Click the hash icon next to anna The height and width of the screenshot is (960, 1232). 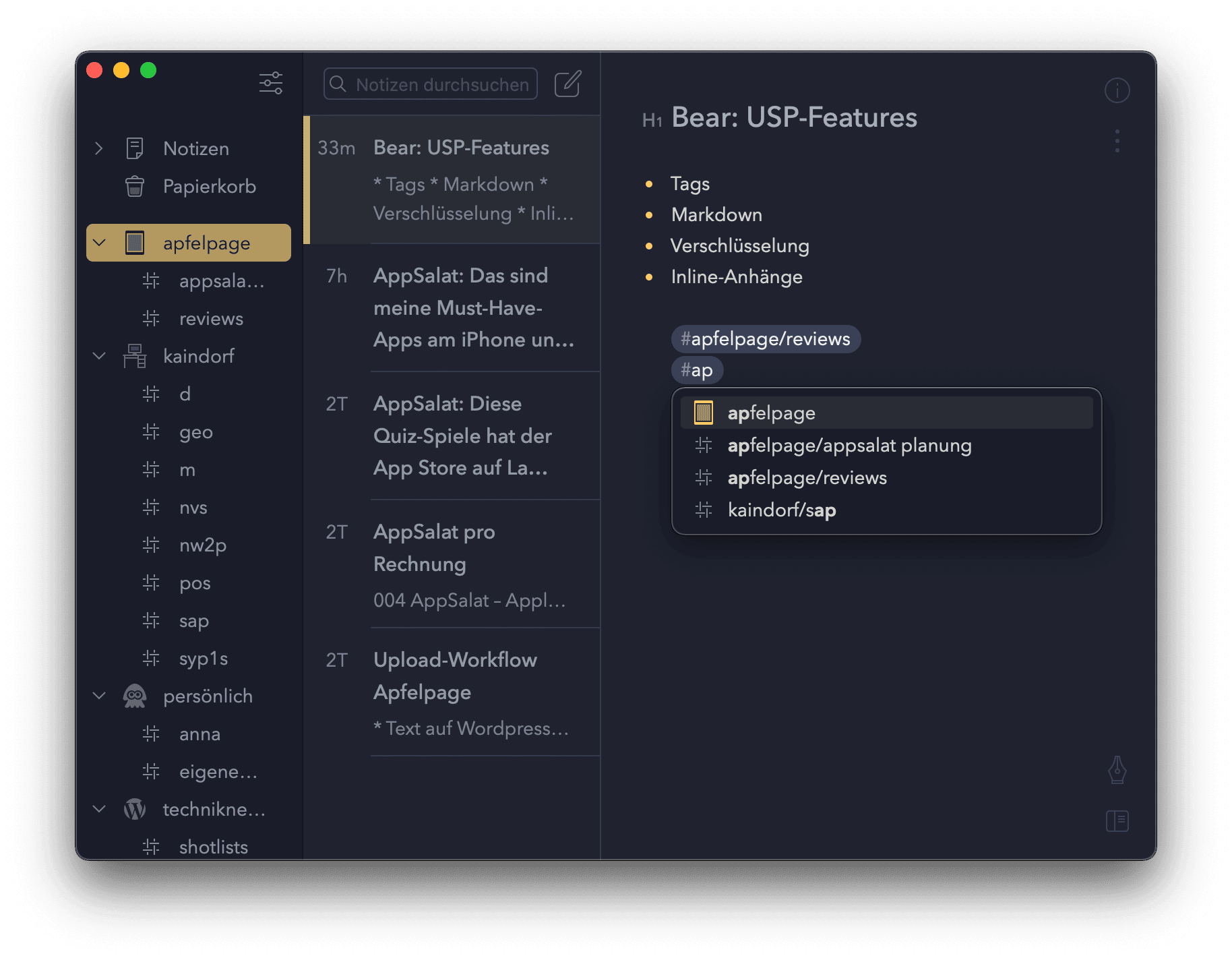tap(151, 733)
